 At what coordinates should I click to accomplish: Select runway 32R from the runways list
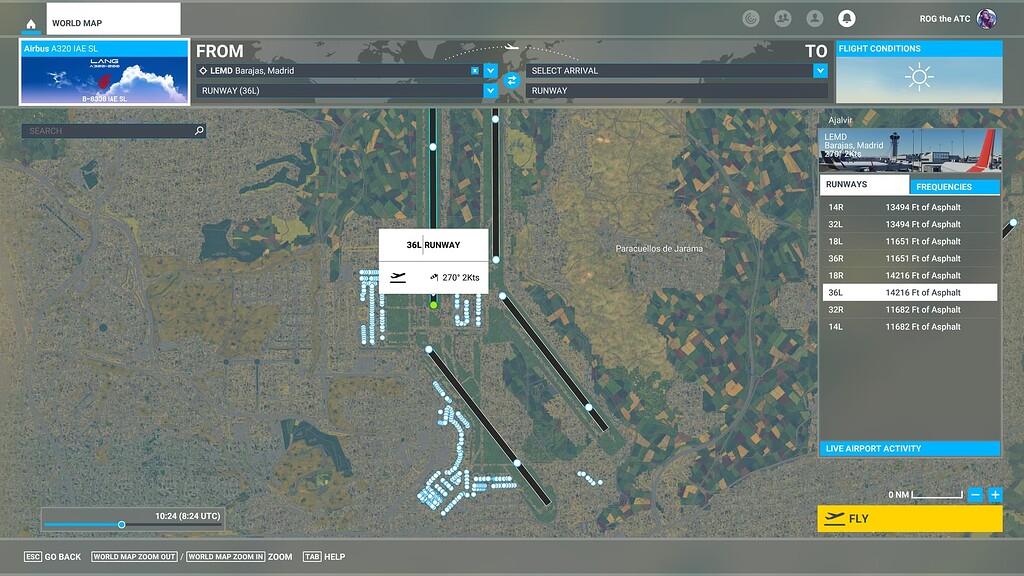coord(910,309)
